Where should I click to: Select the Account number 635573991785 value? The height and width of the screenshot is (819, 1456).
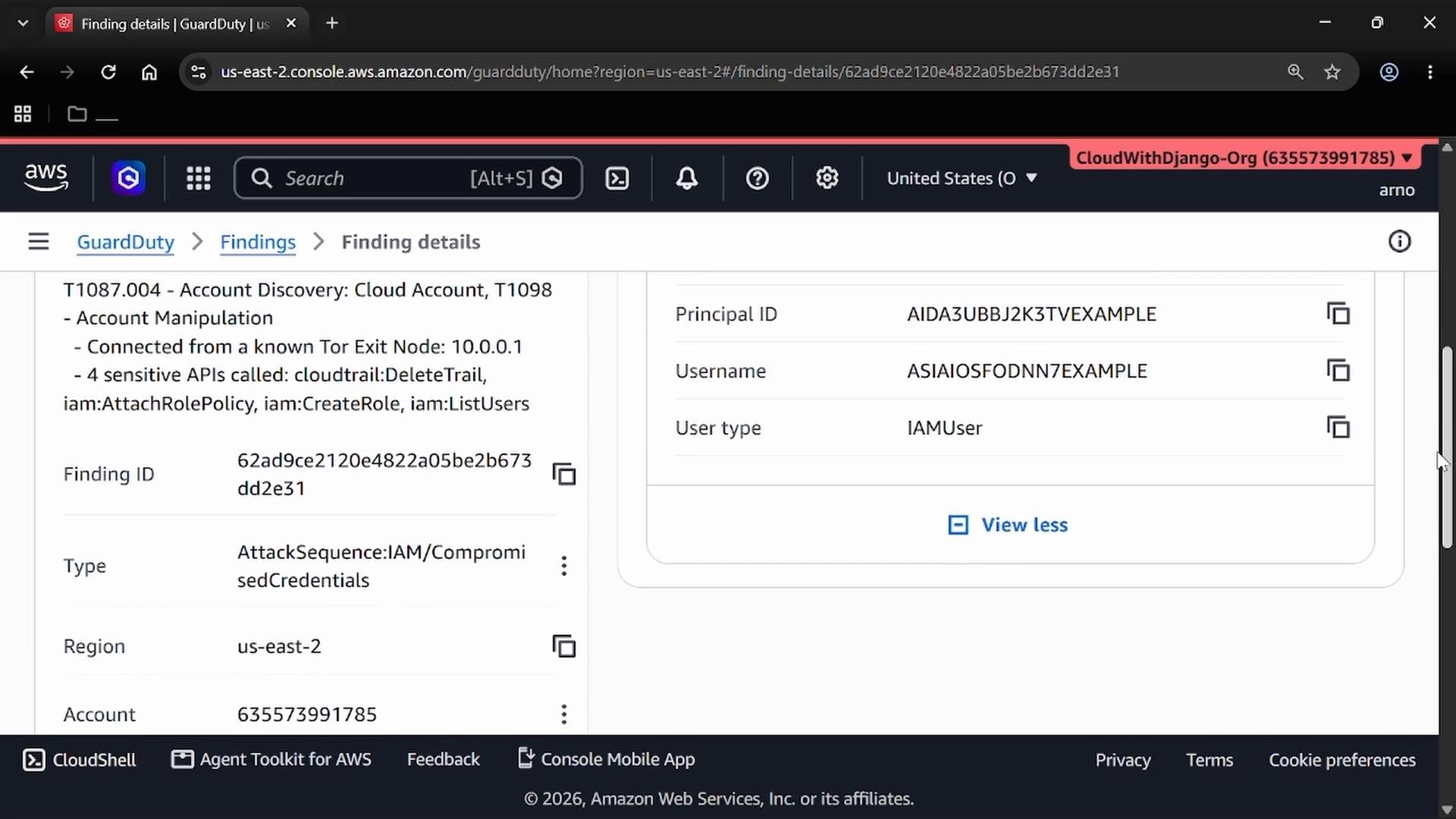307,714
